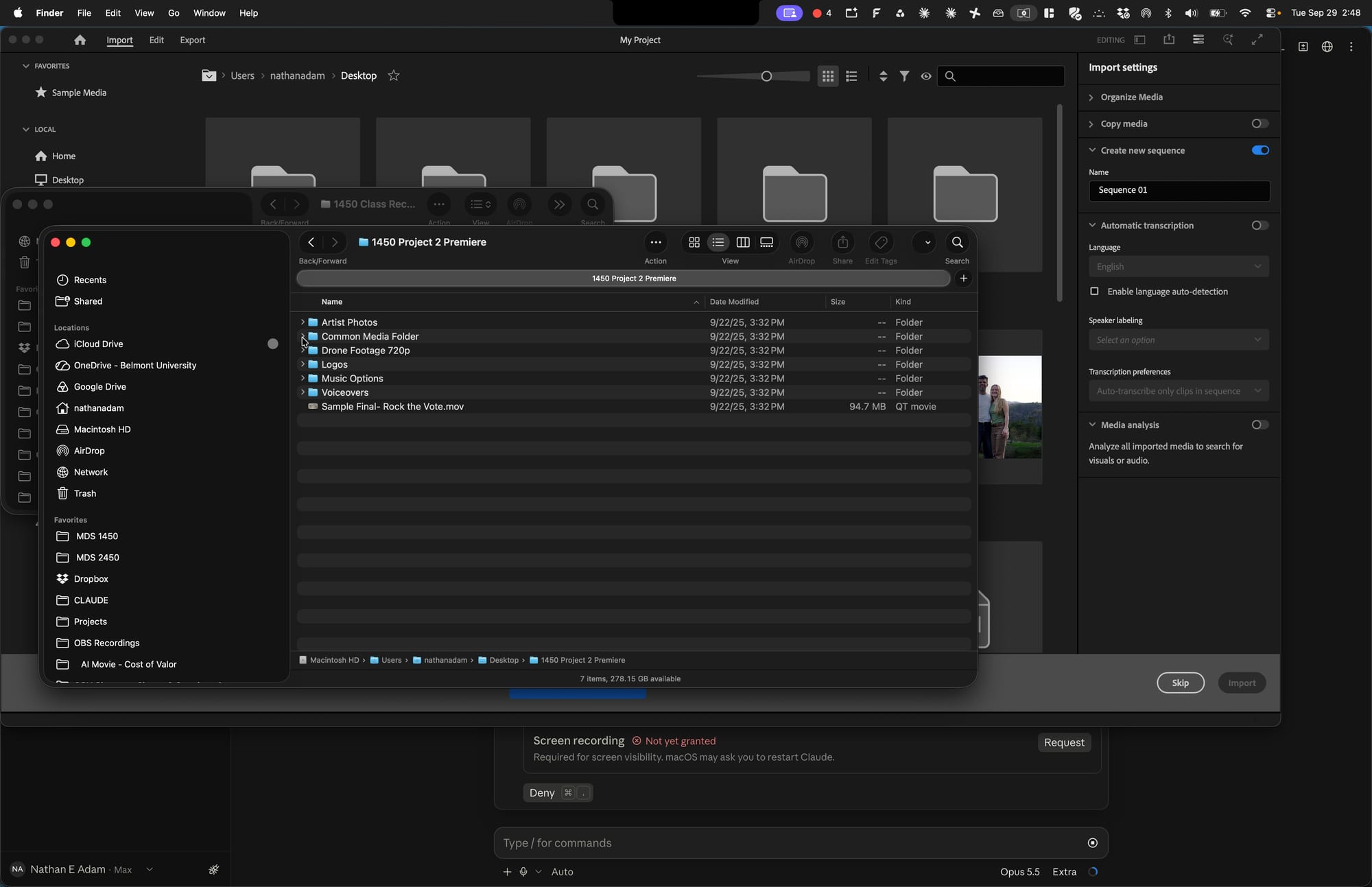Click AirDrop toolbar icon in Finder
Viewport: 1372px width, 887px height.
[802, 242]
